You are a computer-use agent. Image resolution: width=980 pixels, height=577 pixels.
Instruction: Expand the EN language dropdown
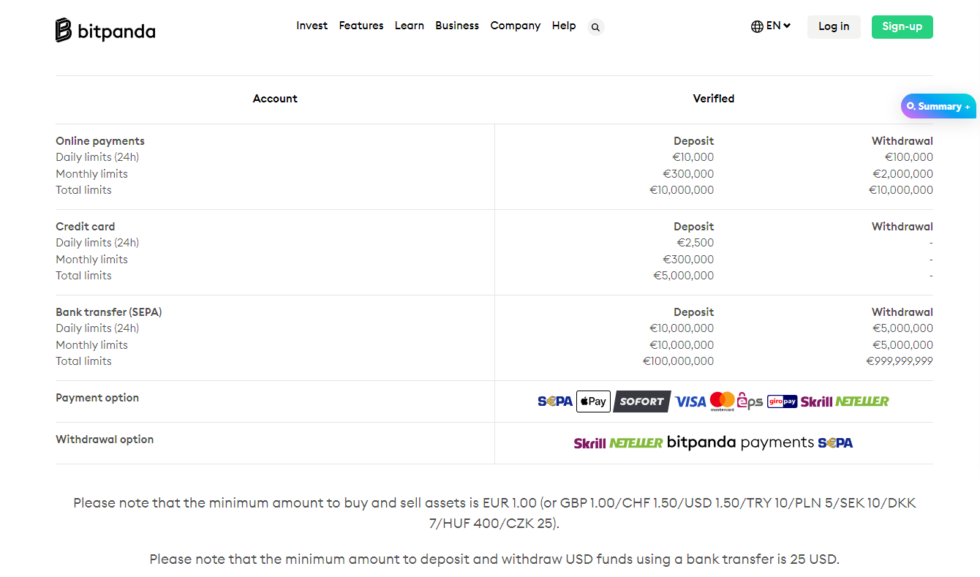771,26
